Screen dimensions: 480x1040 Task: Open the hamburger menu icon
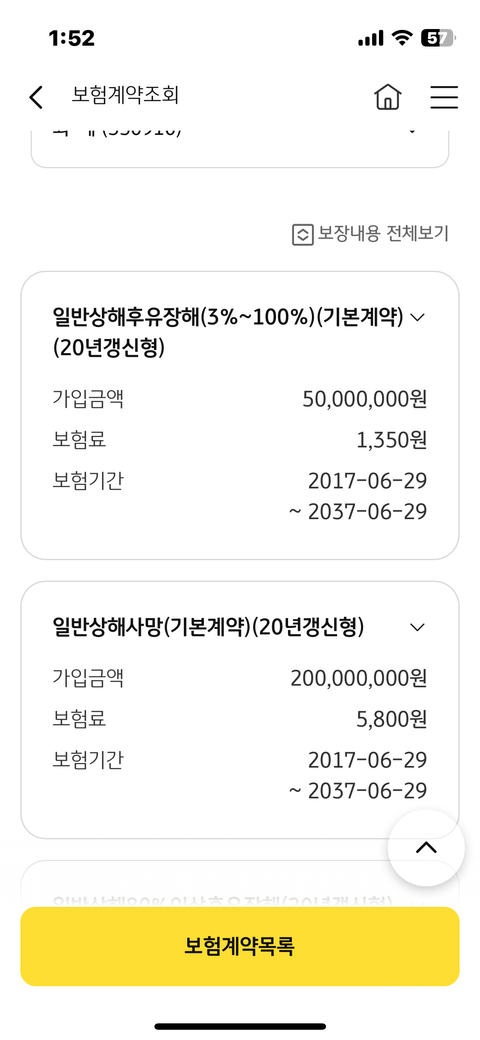click(444, 97)
